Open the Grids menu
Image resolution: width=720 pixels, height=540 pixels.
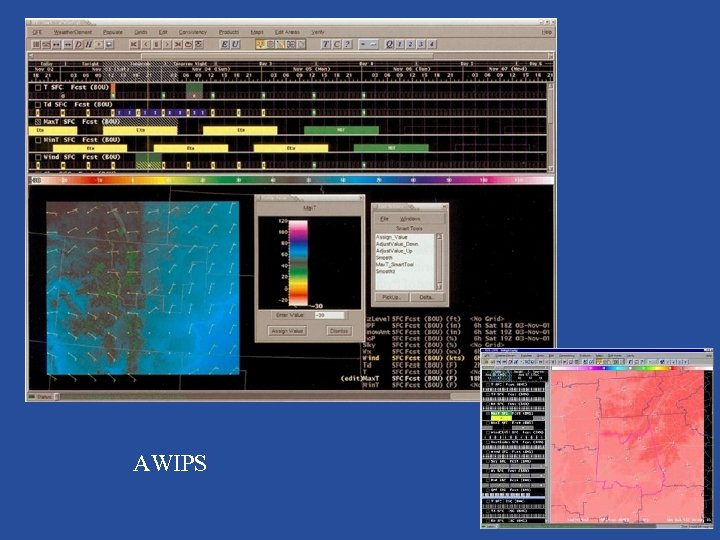point(141,32)
